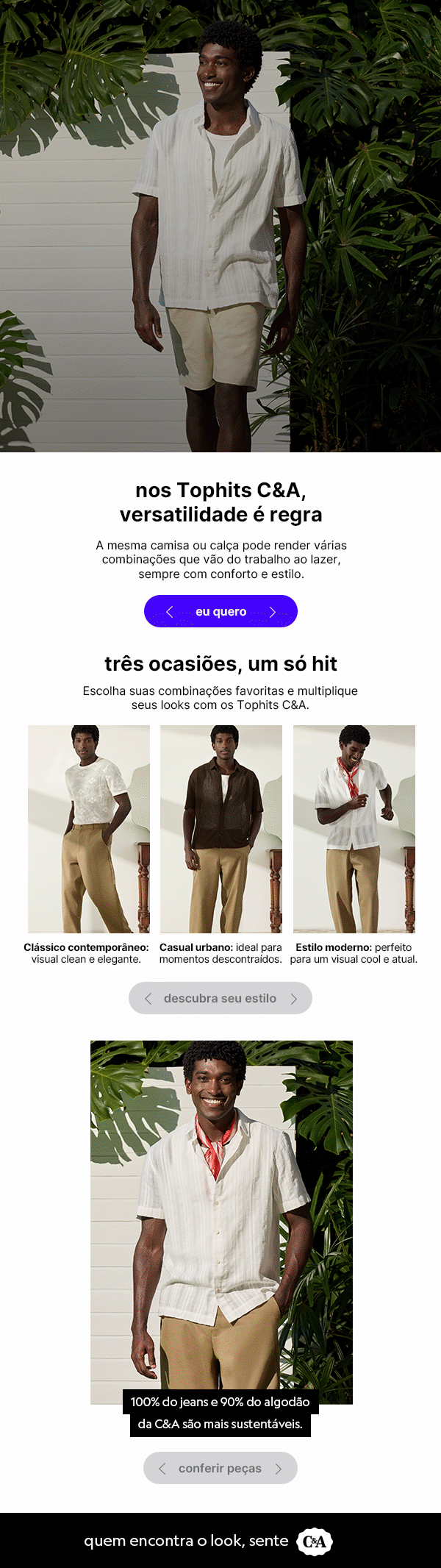Click the sustainability text '100% do jeans' banner
The image size is (441, 1568).
coord(220,1412)
